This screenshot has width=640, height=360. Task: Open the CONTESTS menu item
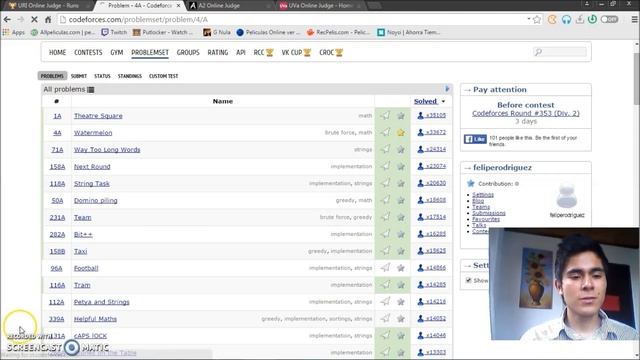pos(88,52)
